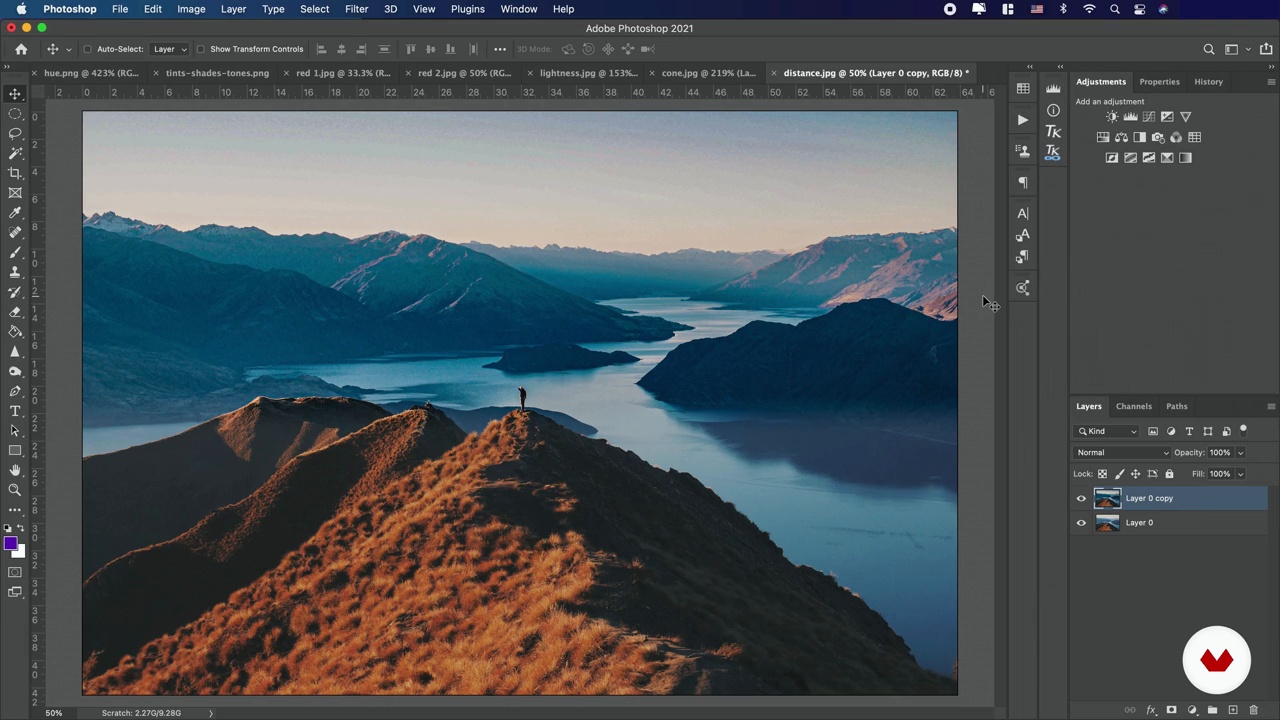Select the Brush tool
Image resolution: width=1280 pixels, height=720 pixels.
[15, 252]
